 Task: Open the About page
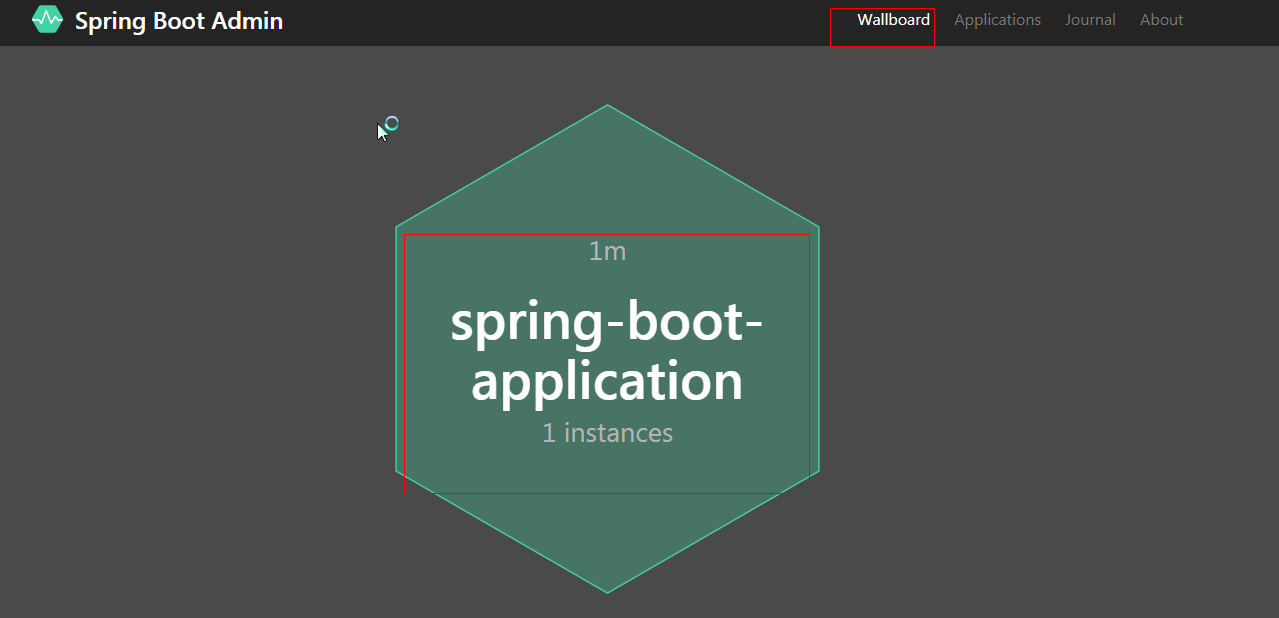point(1161,20)
